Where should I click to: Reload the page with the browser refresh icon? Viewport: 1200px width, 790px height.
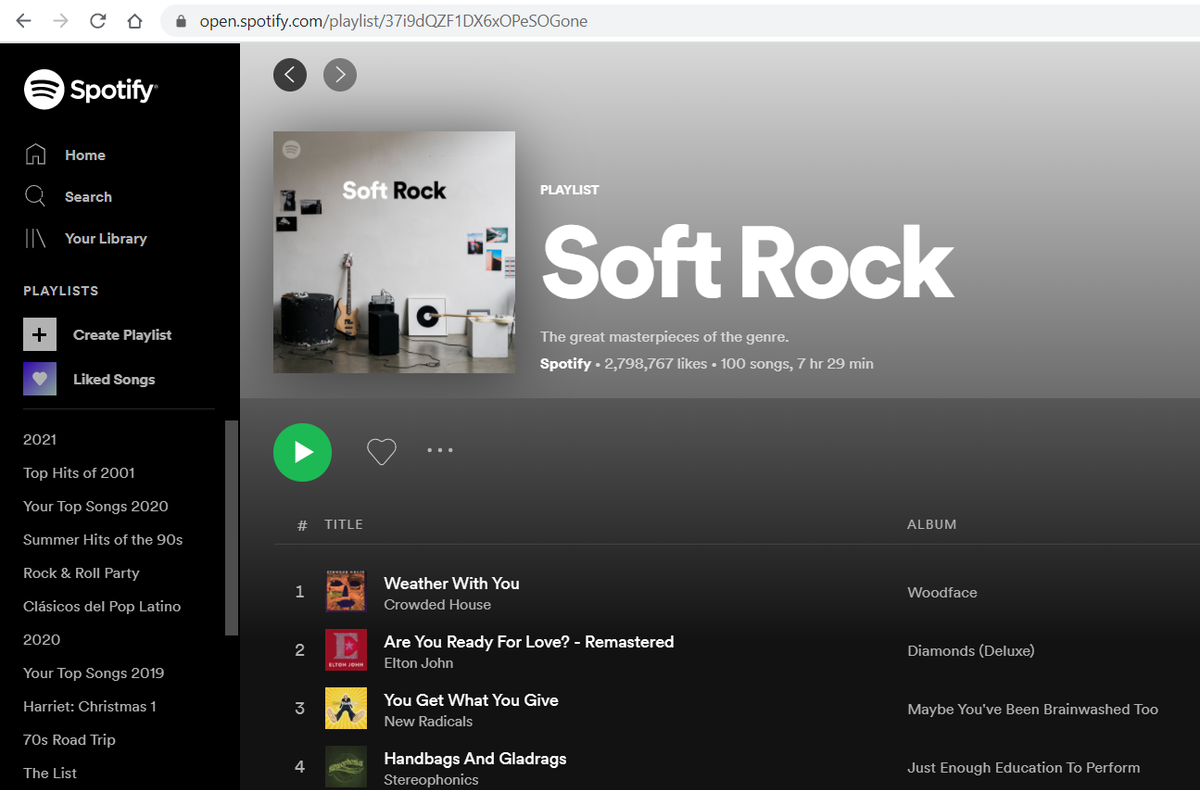98,21
